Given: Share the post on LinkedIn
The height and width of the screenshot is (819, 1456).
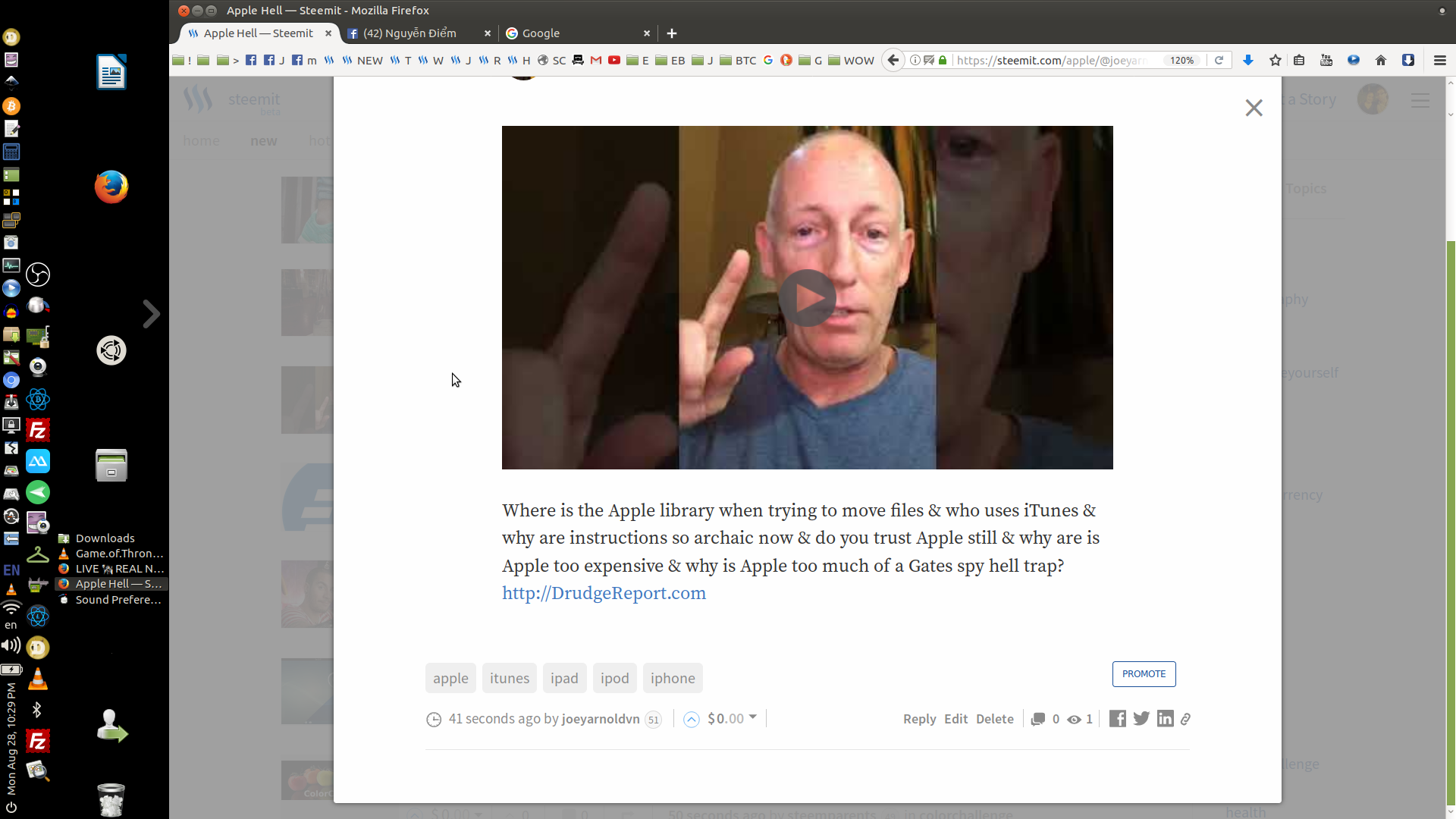Looking at the screenshot, I should click(x=1165, y=718).
